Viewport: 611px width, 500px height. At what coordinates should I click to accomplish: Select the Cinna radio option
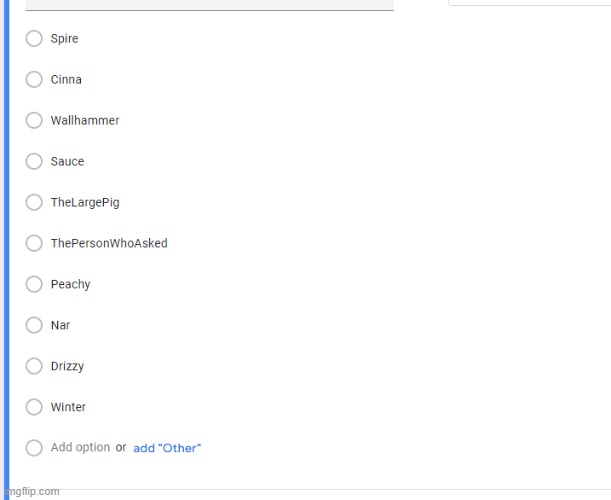point(34,80)
